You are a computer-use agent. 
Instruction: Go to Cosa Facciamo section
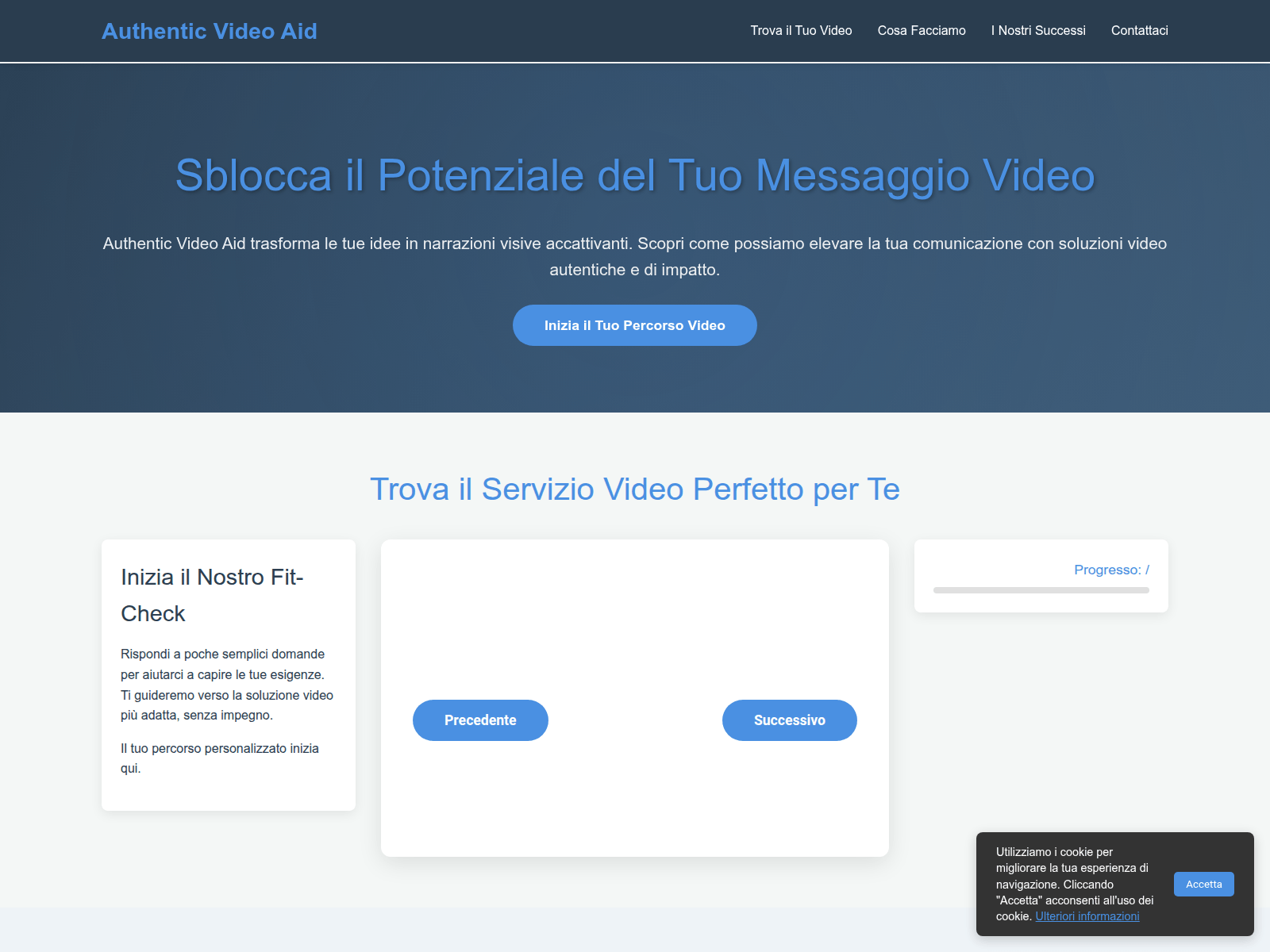(922, 30)
